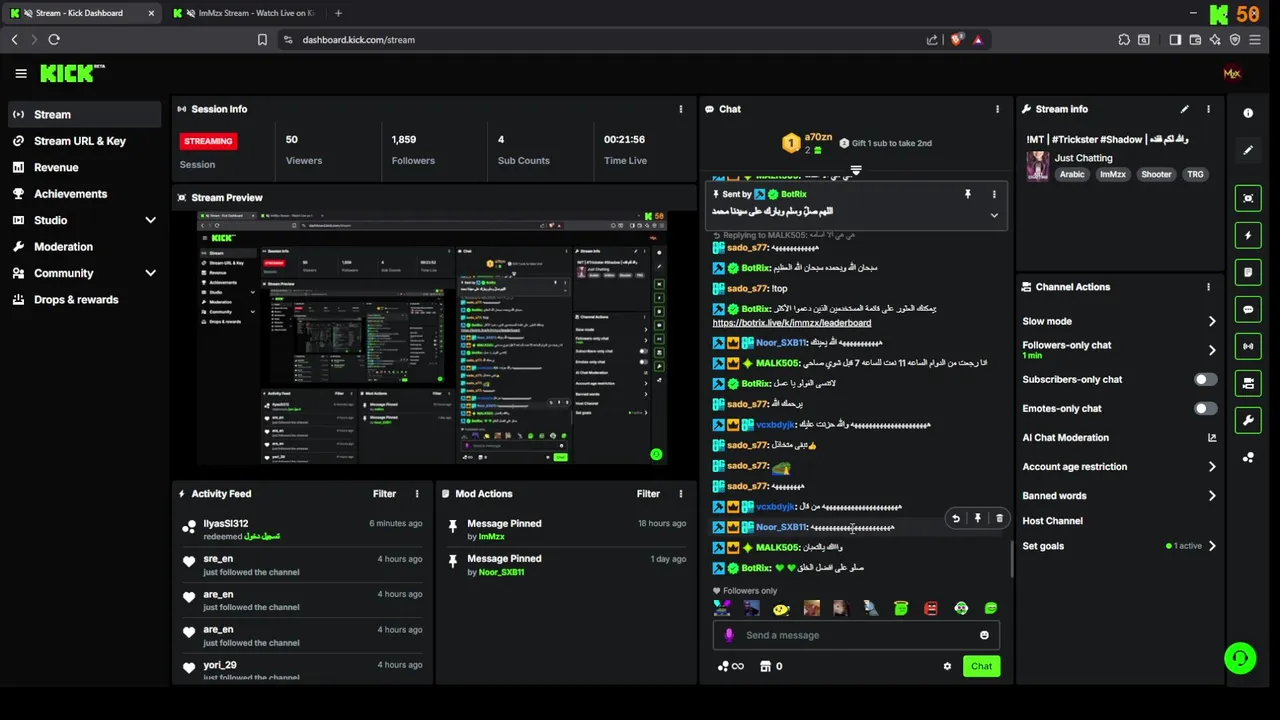The height and width of the screenshot is (720, 1280).
Task: Open Slow mode settings chevron
Action: (x=1212, y=322)
